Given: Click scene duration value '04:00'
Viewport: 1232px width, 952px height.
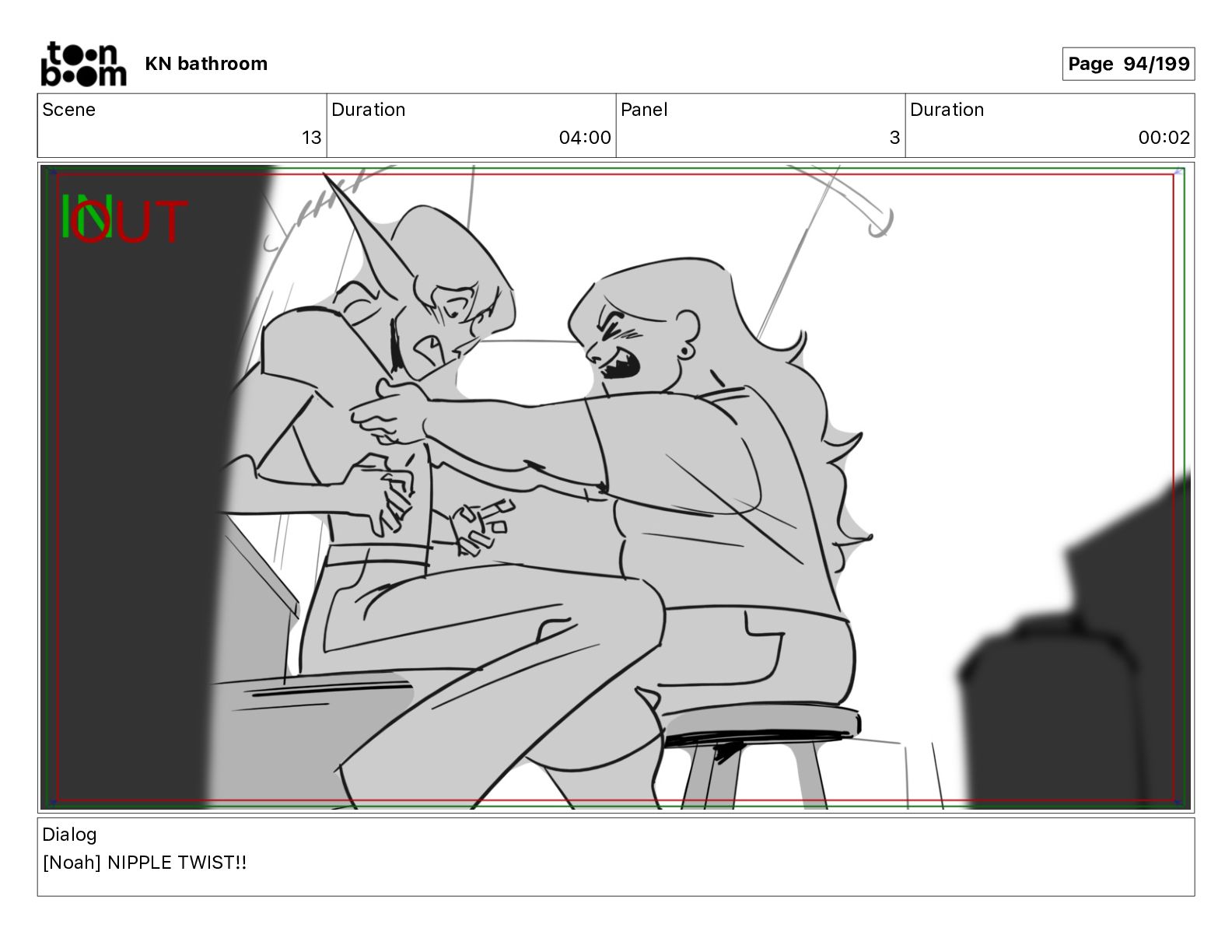Looking at the screenshot, I should [x=585, y=138].
